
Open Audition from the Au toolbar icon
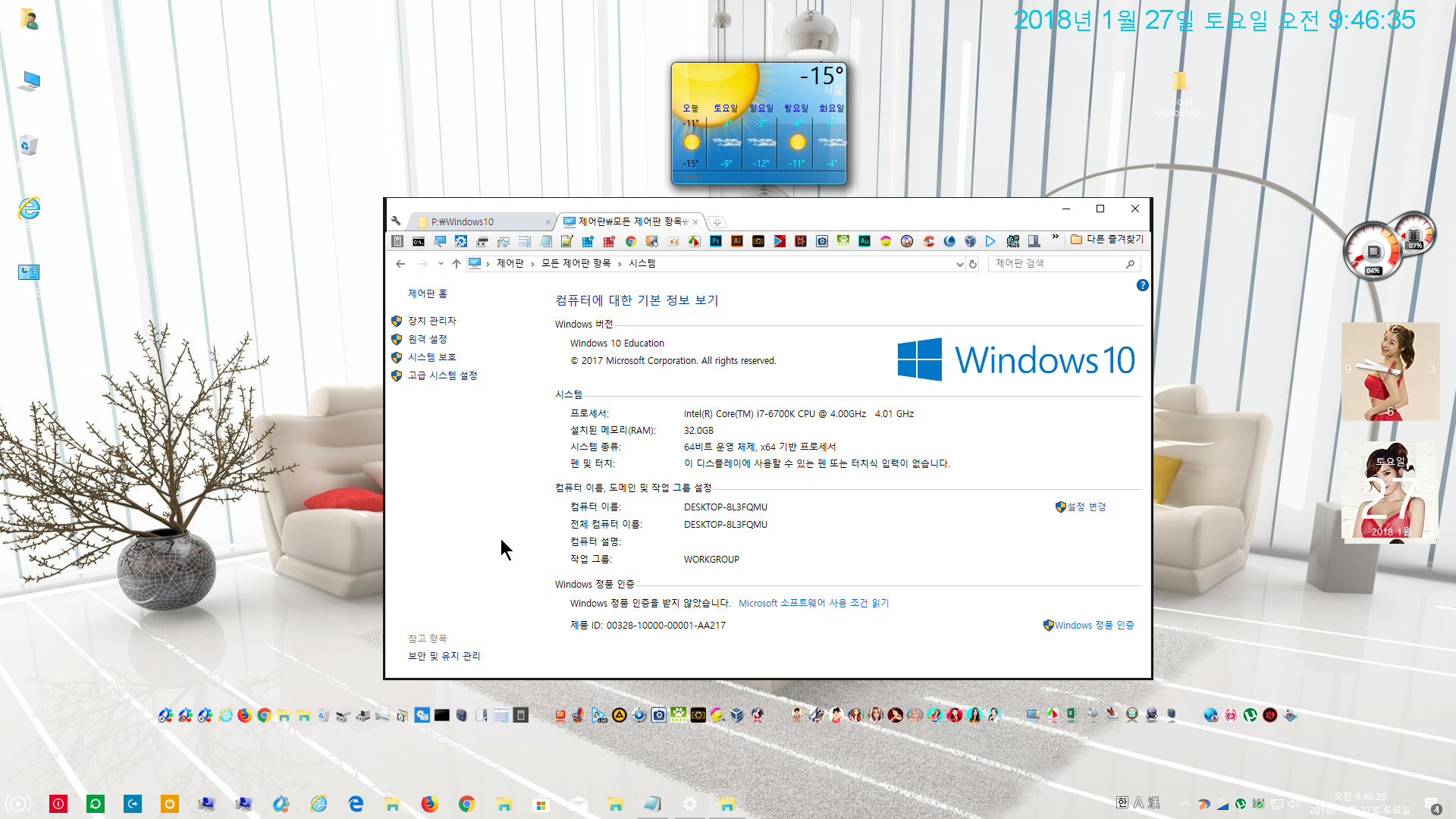tap(864, 241)
